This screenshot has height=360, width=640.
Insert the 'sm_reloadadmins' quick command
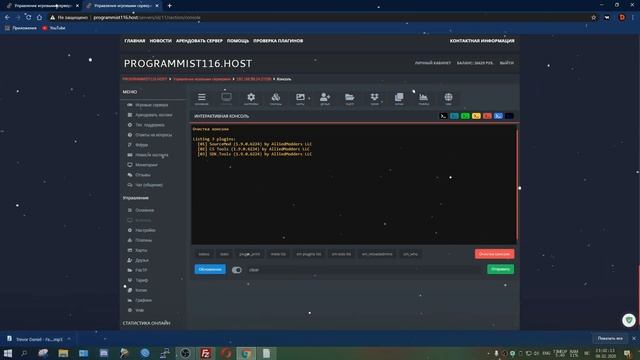pos(377,254)
